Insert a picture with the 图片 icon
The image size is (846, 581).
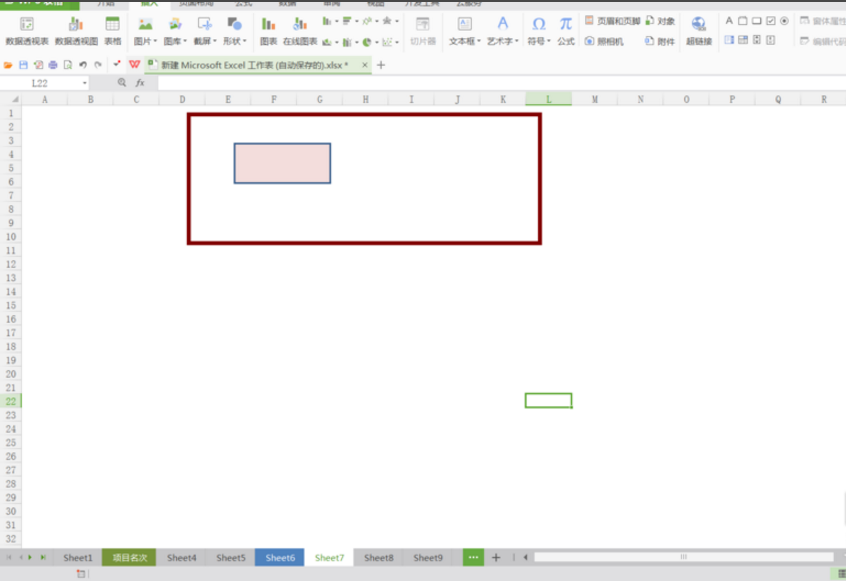[x=145, y=24]
